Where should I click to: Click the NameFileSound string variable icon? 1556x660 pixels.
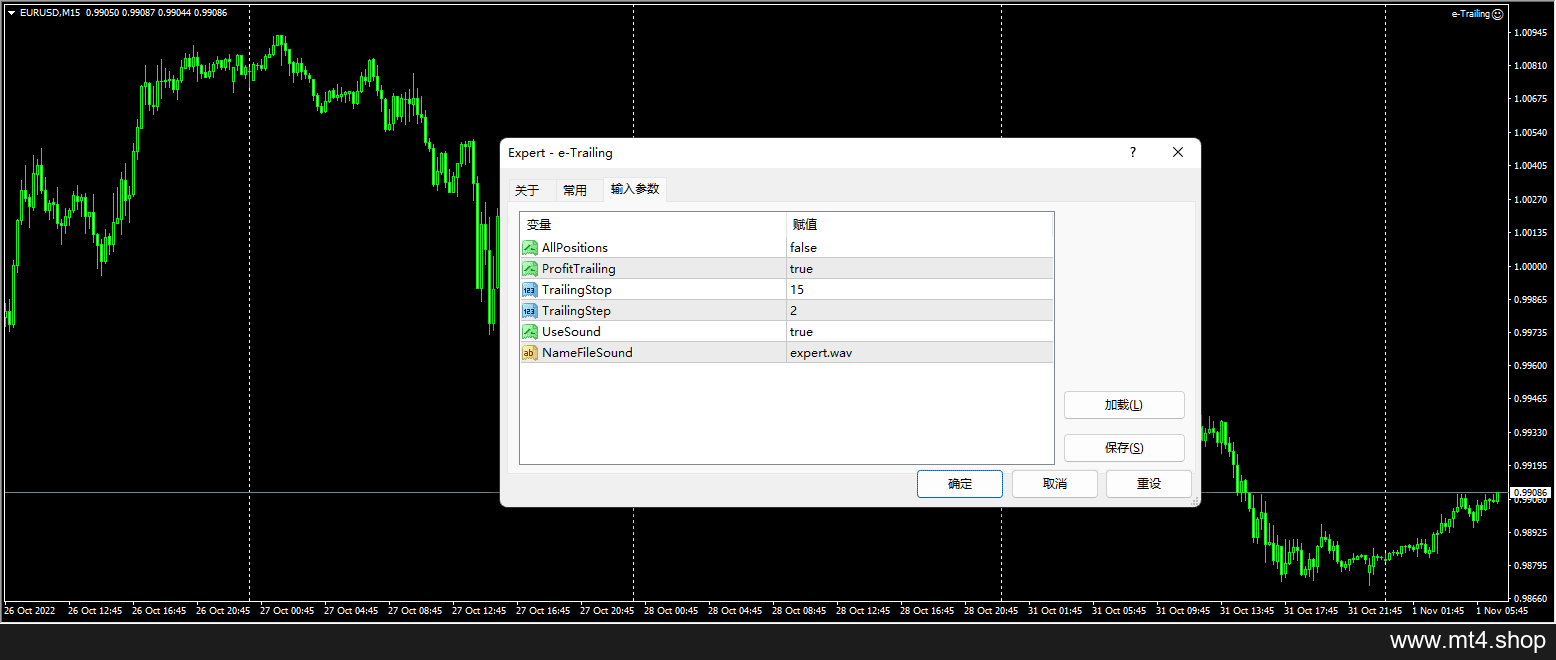coord(530,353)
